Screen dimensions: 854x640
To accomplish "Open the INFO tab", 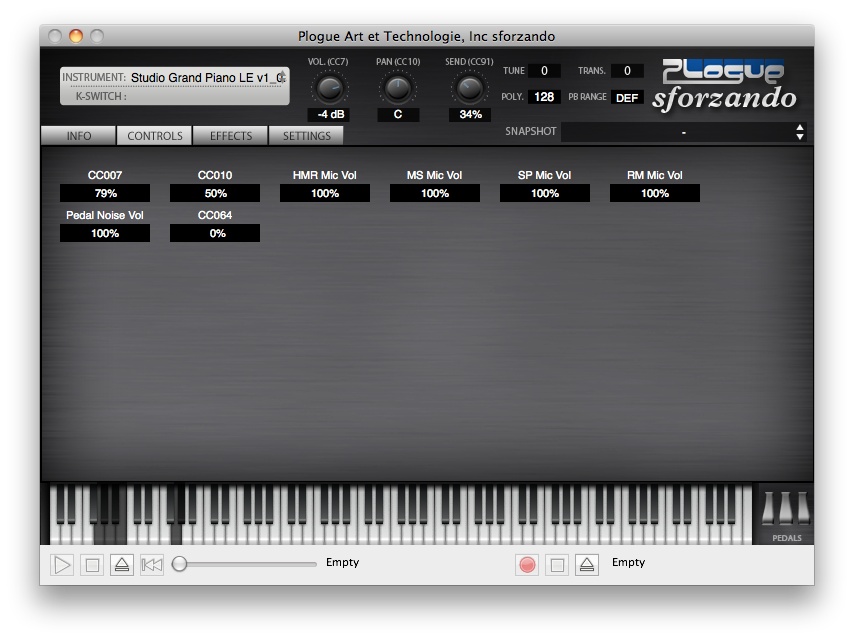I will click(x=78, y=136).
